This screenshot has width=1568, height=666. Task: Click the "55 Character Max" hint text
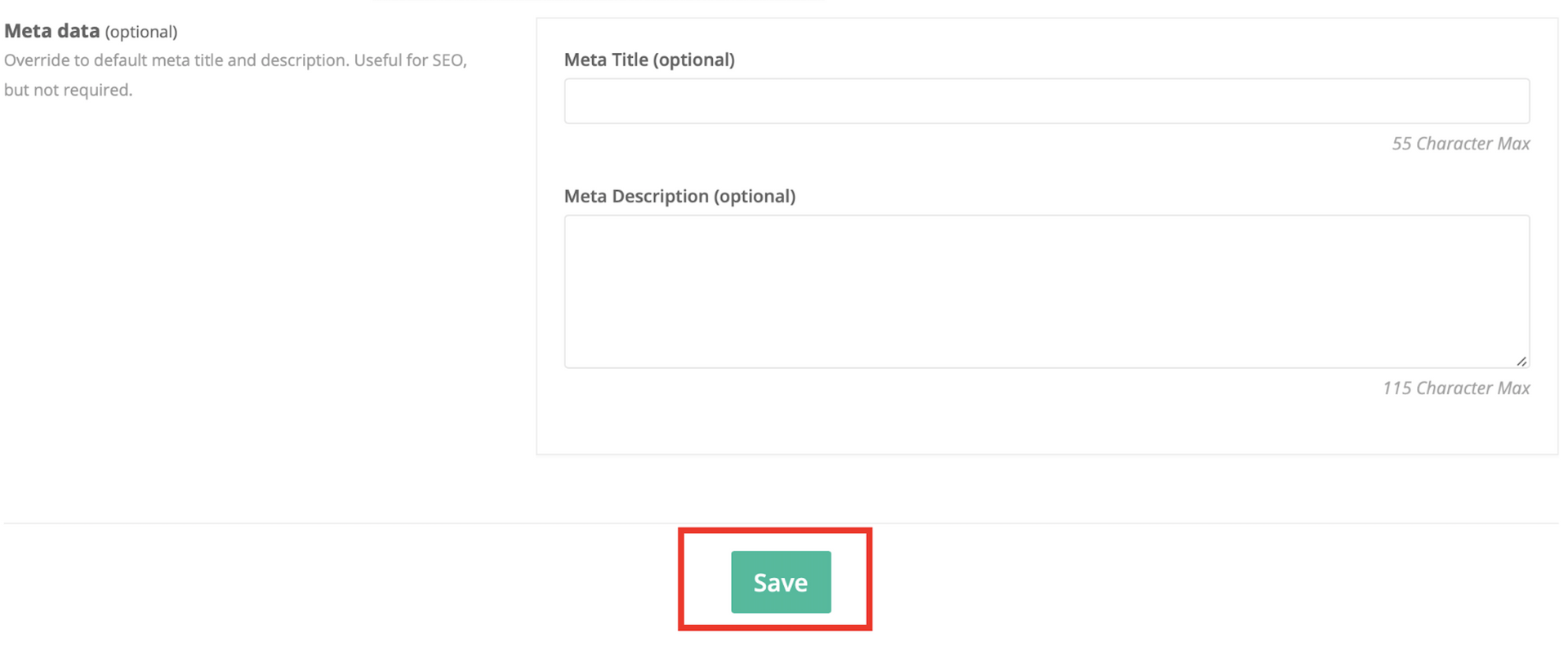(x=1460, y=144)
